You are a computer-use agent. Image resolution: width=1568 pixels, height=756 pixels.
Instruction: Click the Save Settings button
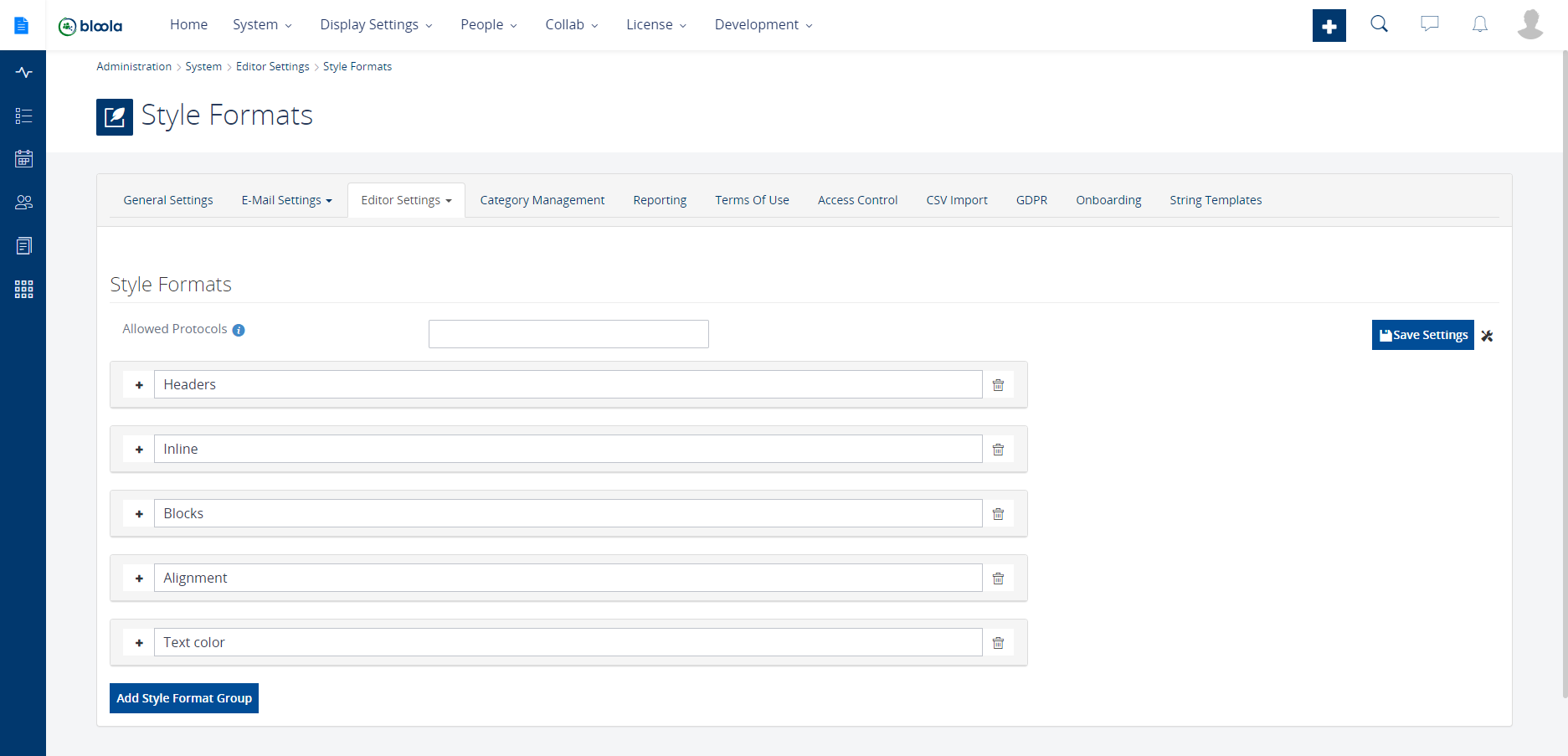click(x=1422, y=335)
